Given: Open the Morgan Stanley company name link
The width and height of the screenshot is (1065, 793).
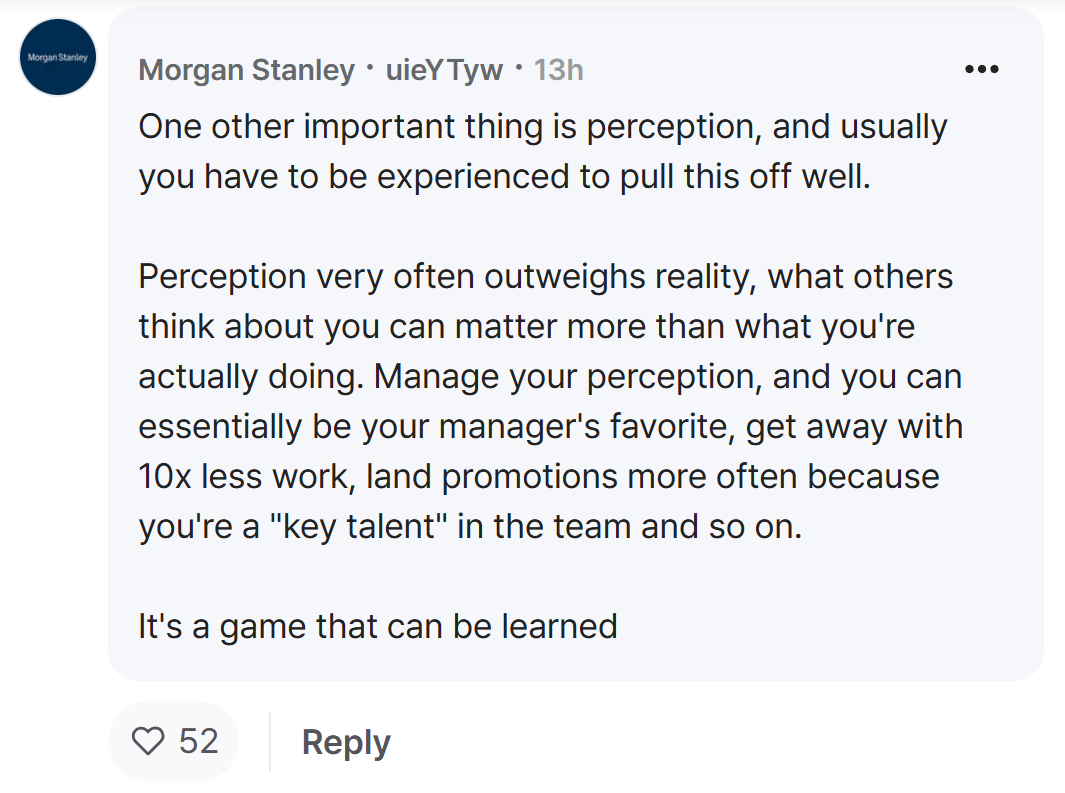Looking at the screenshot, I should coord(247,70).
